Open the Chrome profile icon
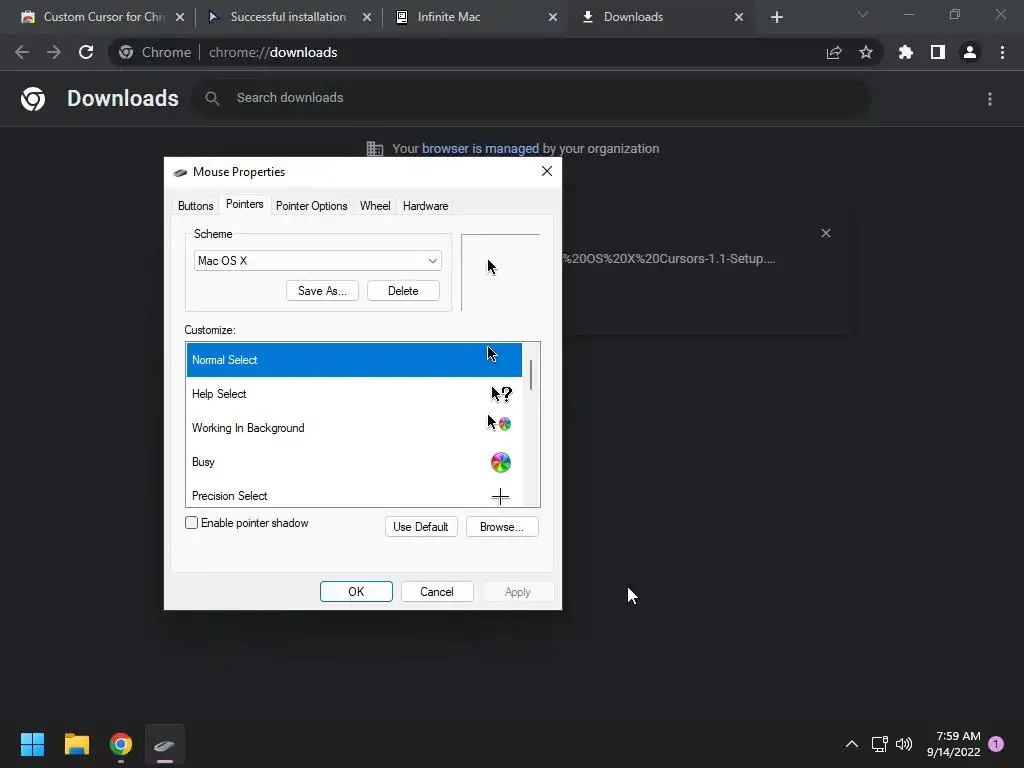Viewport: 1024px width, 768px height. (970, 52)
